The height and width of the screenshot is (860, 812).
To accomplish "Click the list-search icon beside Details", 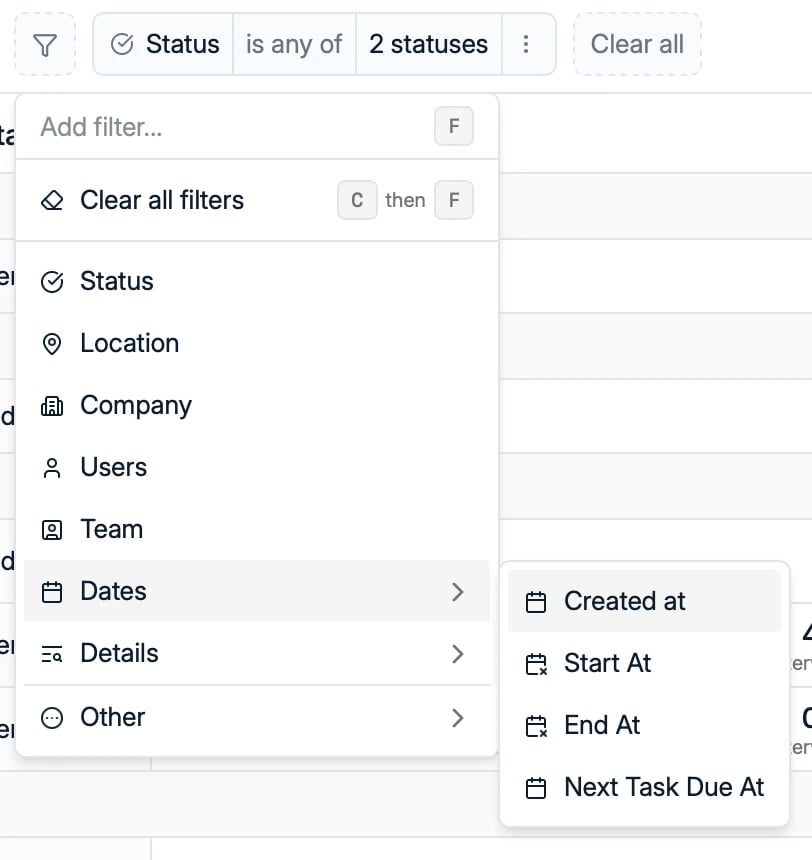I will [x=52, y=654].
